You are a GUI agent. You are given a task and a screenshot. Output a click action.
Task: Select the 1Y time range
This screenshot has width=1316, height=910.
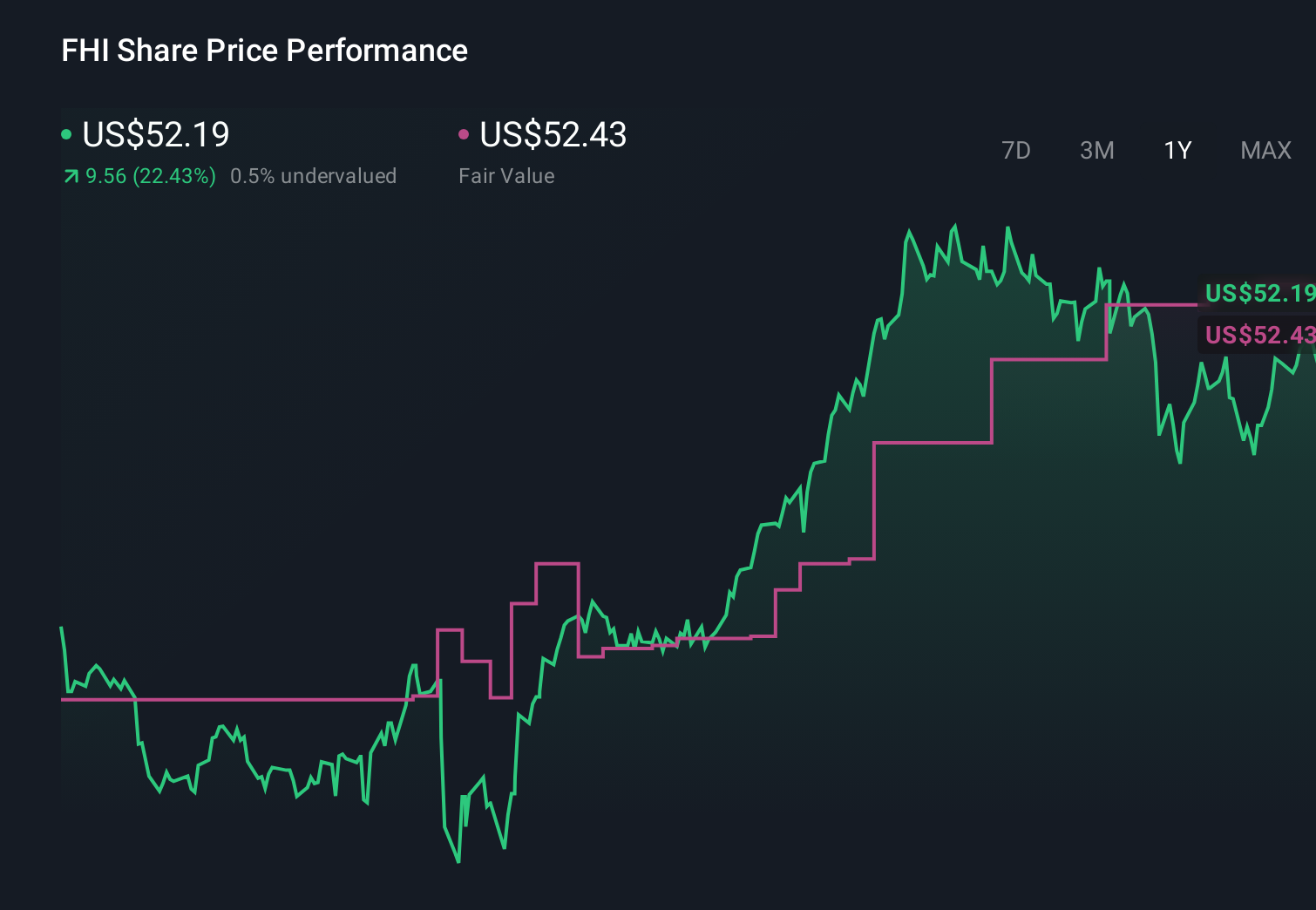point(1177,150)
